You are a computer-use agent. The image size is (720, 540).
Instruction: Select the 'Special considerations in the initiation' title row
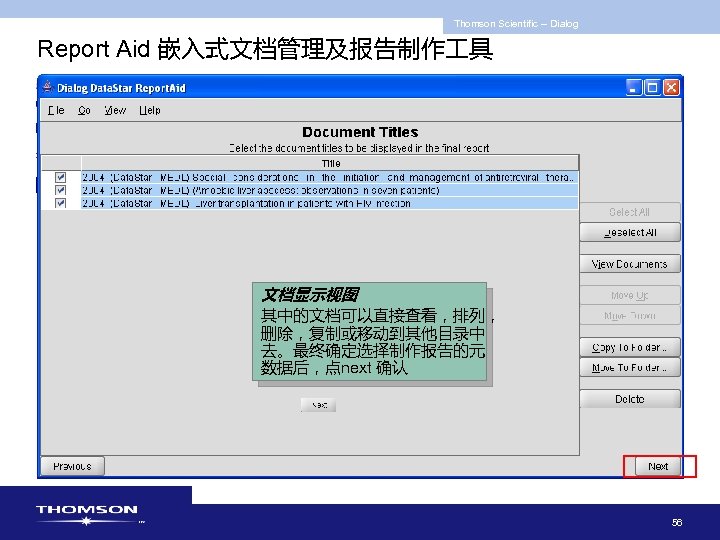tap(329, 177)
